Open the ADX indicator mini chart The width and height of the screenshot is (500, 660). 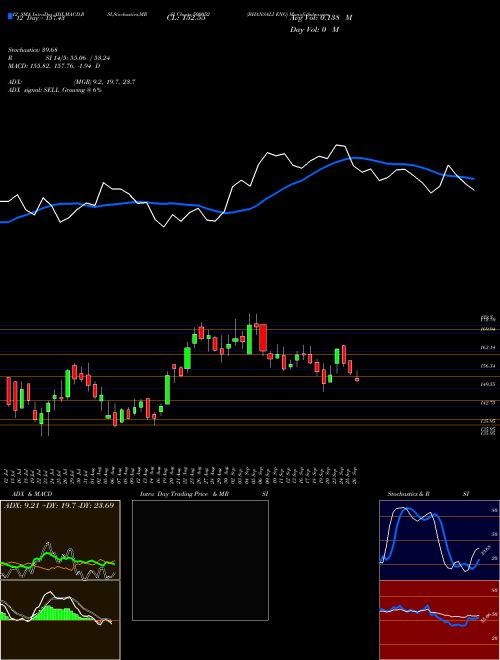coord(60,540)
